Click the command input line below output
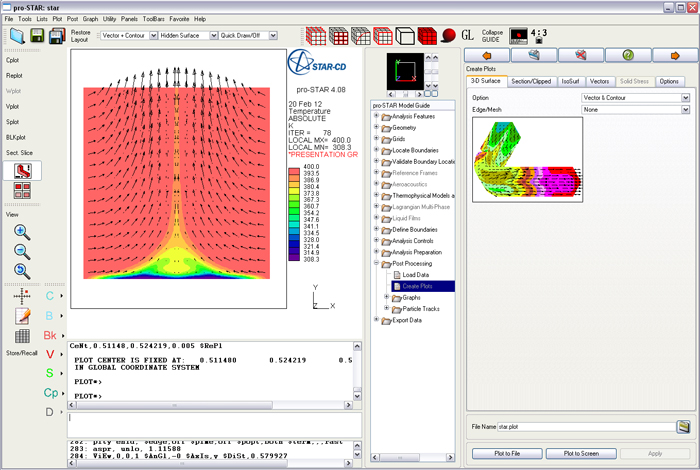Viewport: 700px width, 470px height. coord(214,424)
